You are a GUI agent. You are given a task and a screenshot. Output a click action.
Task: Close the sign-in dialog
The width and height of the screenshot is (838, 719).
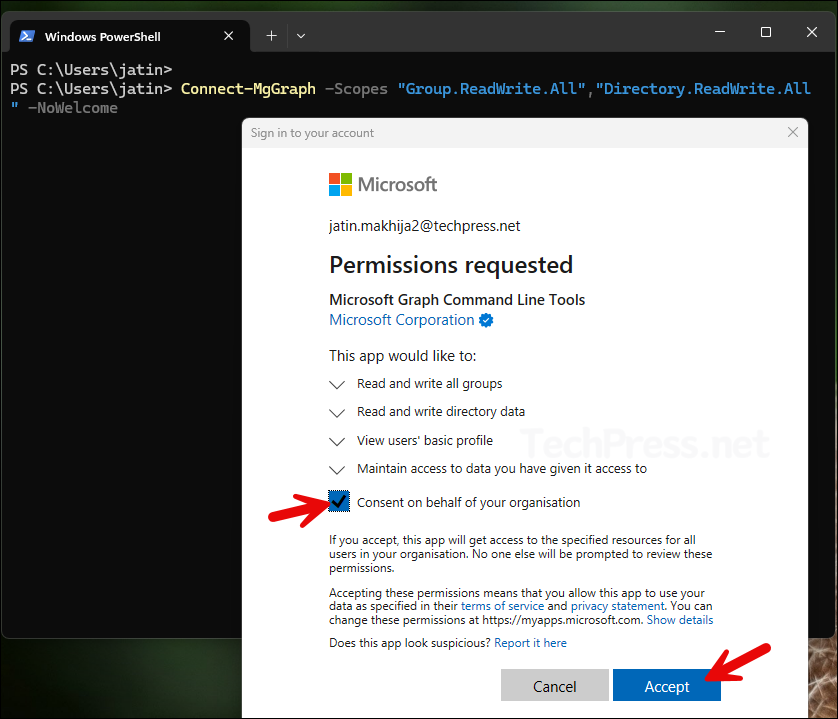click(x=793, y=132)
